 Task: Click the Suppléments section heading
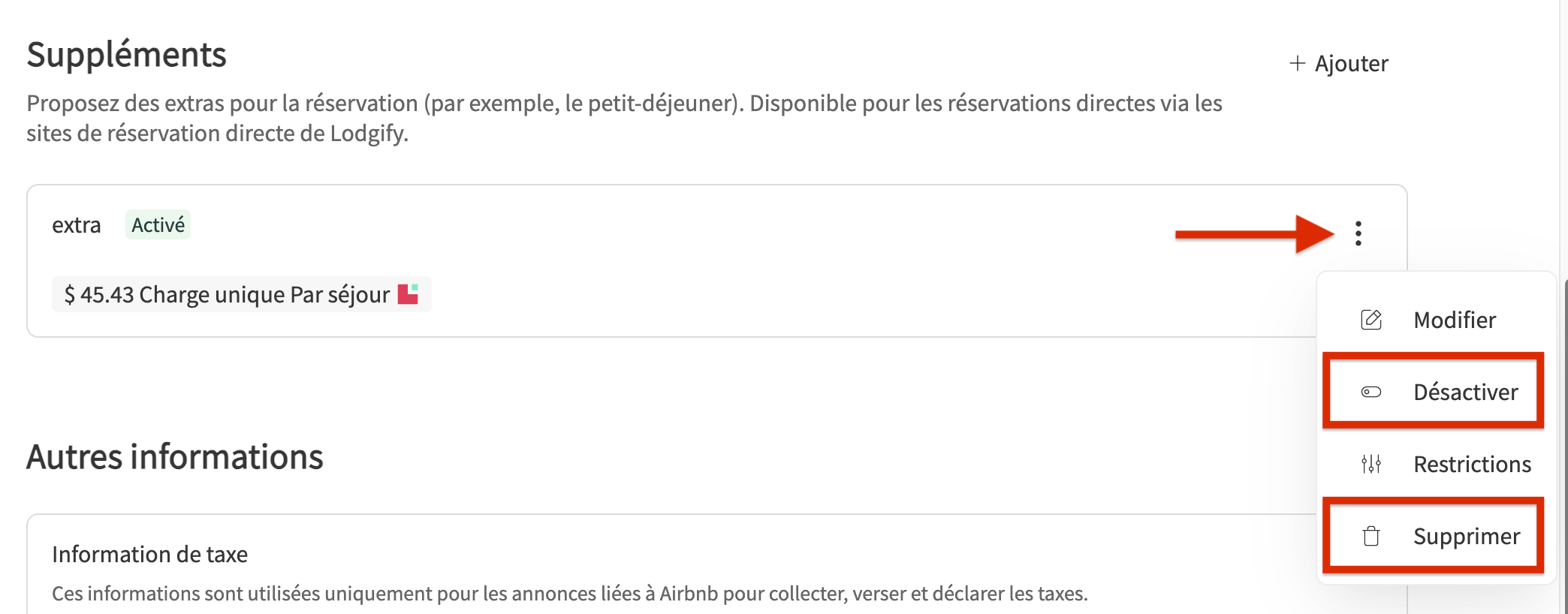coord(126,55)
